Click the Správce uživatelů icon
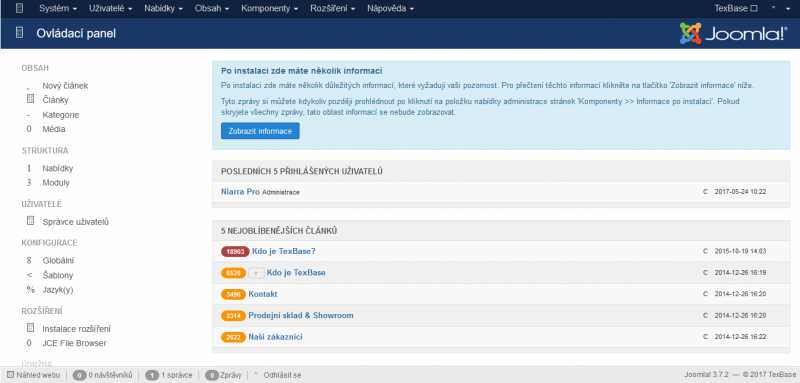 30,221
